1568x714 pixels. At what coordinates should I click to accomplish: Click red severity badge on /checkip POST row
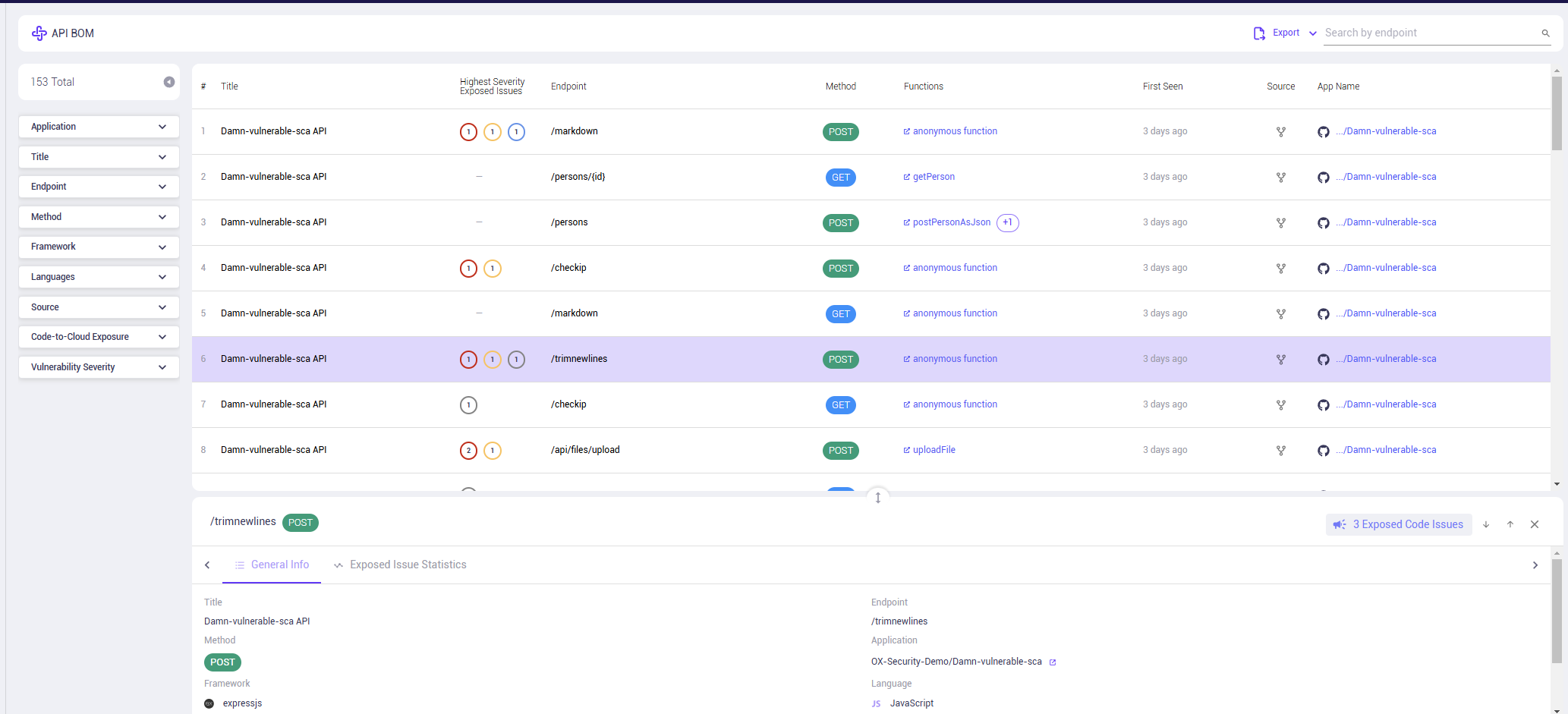click(x=469, y=269)
